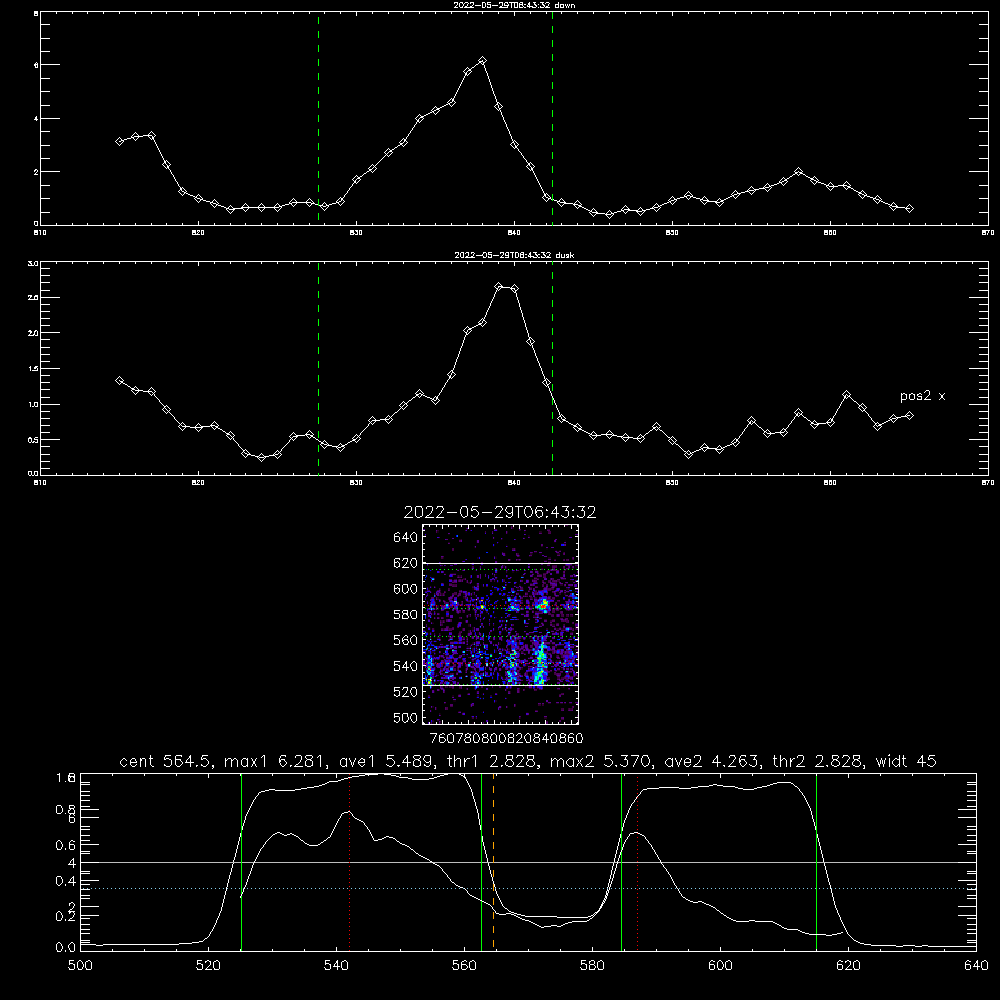Viewport: 1000px width, 1000px height.
Task: Click the solid green line near 584
Action: (x=621, y=861)
